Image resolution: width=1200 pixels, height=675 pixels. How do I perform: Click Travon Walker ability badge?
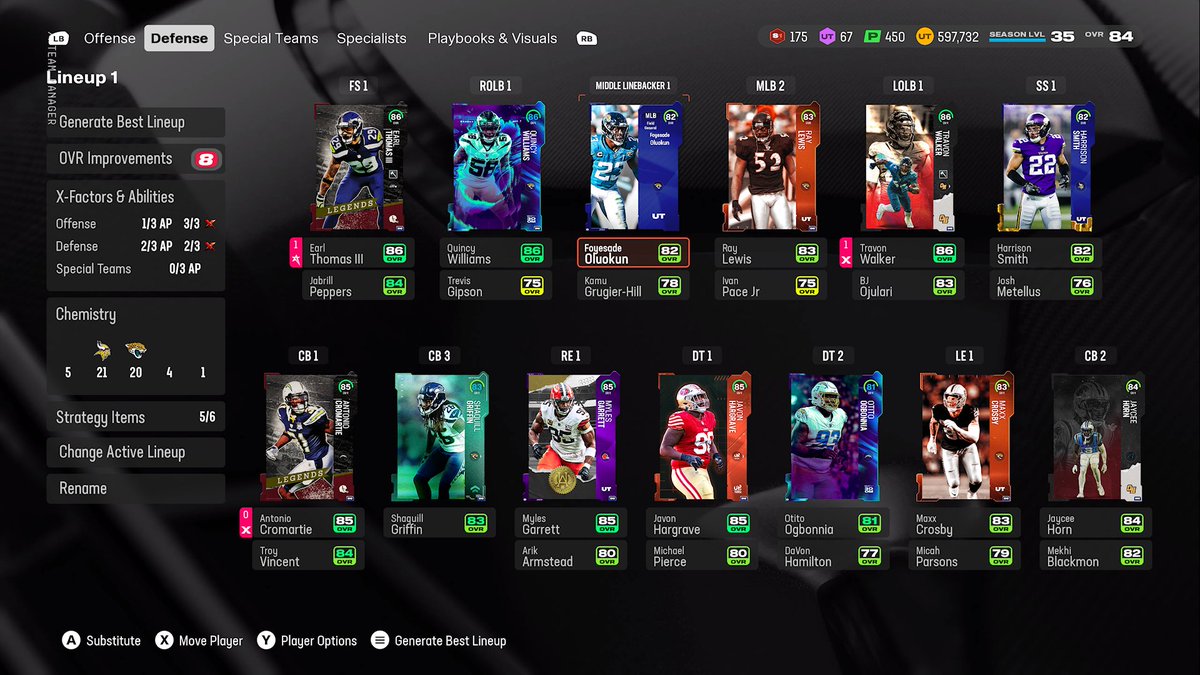pyautogui.click(x=845, y=253)
